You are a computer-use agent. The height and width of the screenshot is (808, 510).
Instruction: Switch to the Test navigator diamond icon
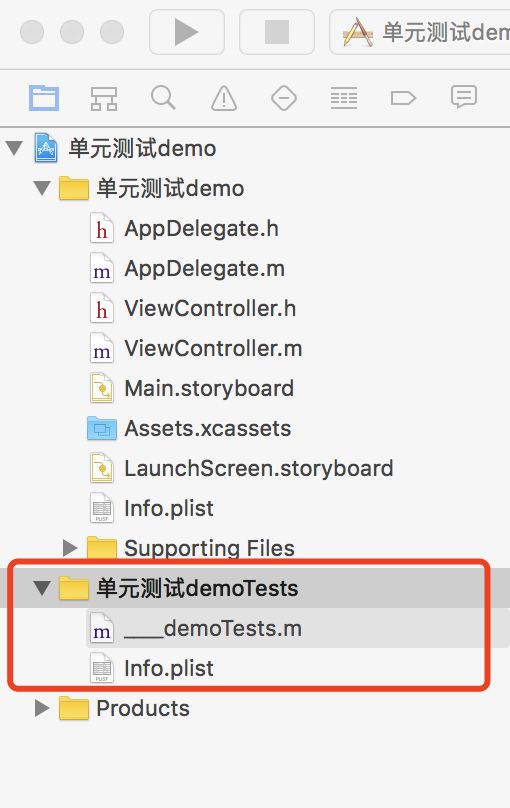pos(284,98)
